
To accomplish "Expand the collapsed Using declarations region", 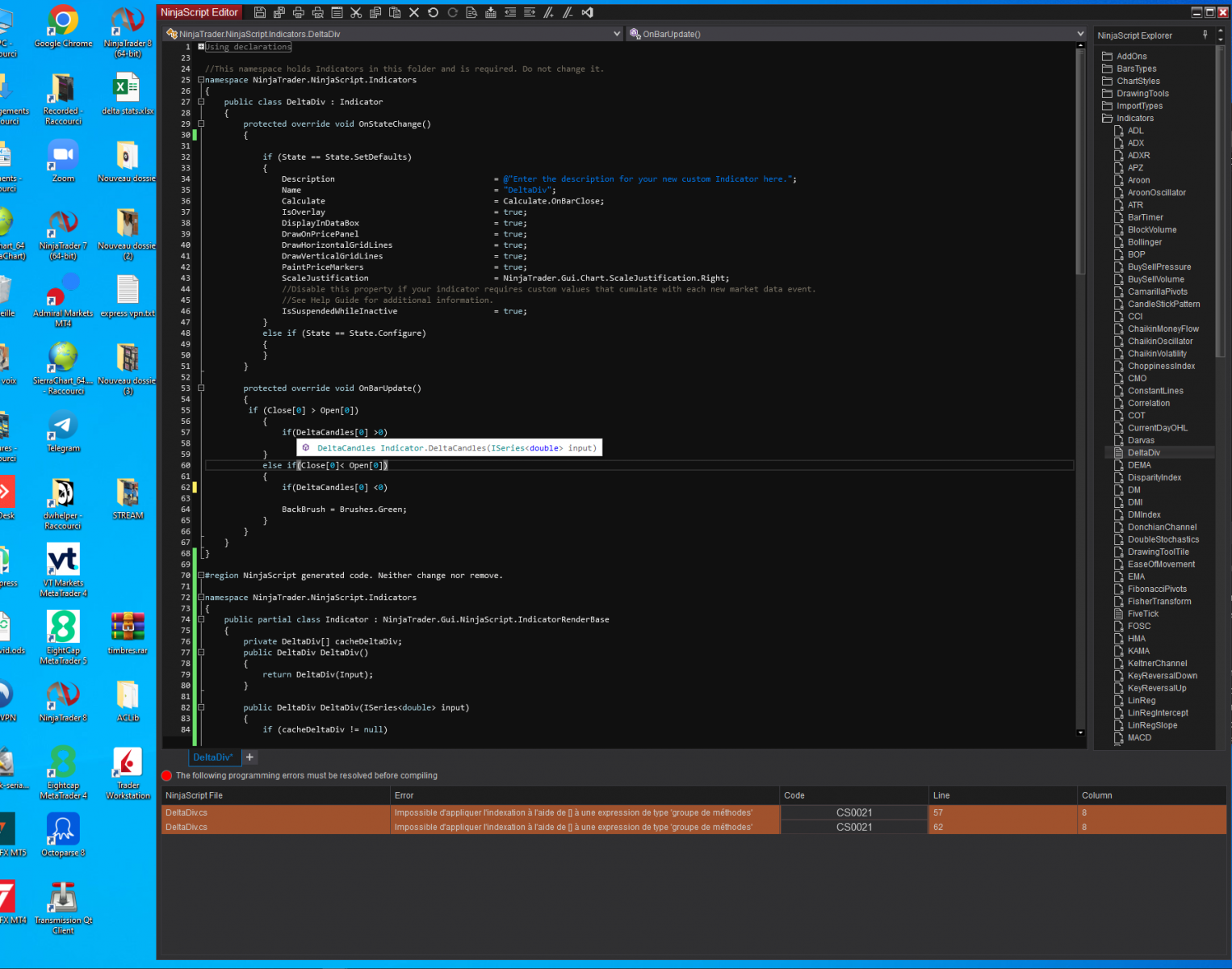I will (x=201, y=47).
